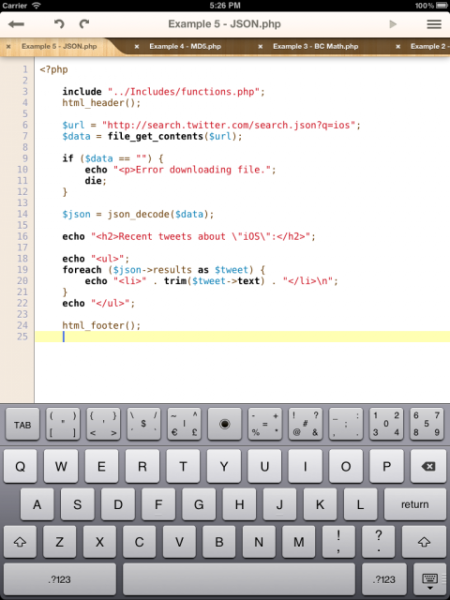
Task: Tap the Z key
Action: coord(60,542)
